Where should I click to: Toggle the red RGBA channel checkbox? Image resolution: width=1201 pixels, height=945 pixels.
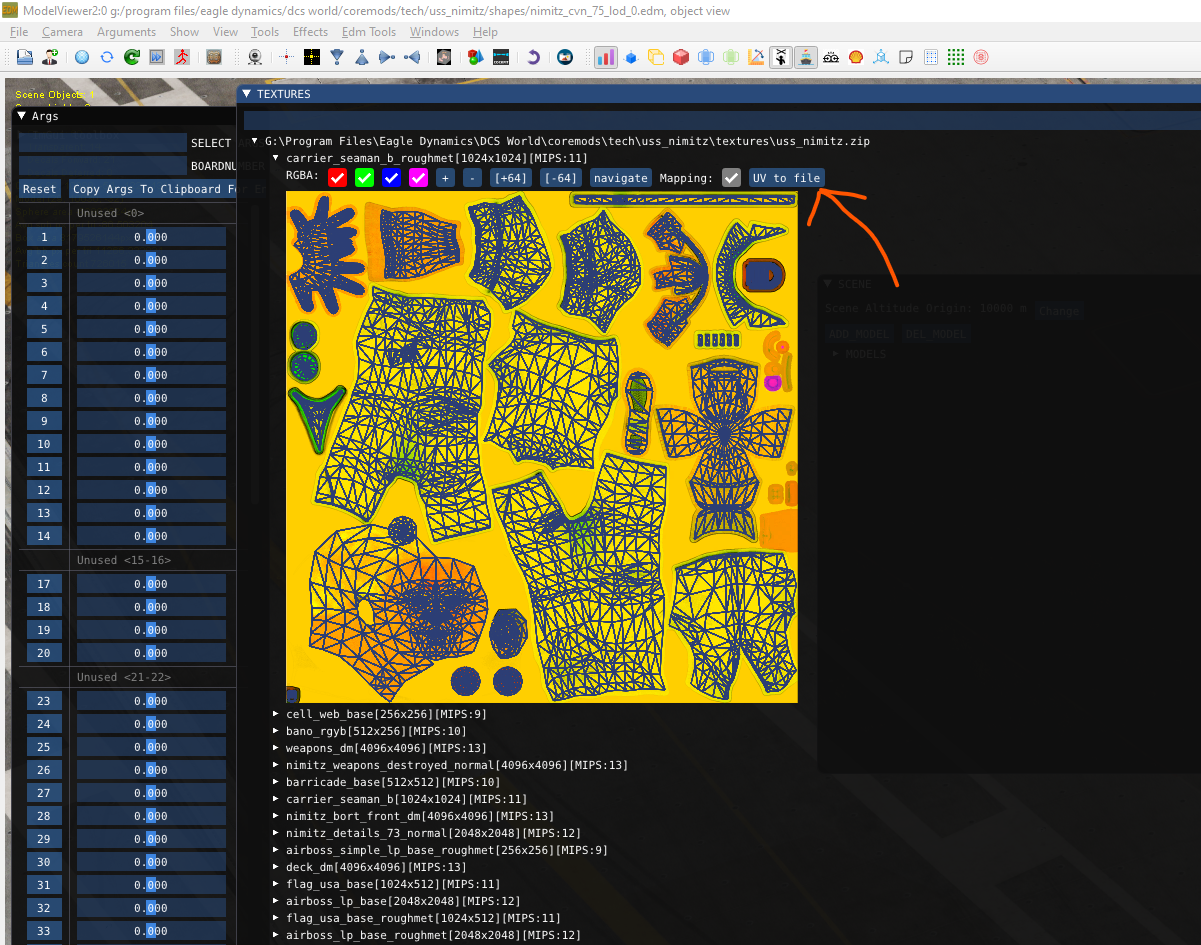tap(337, 178)
